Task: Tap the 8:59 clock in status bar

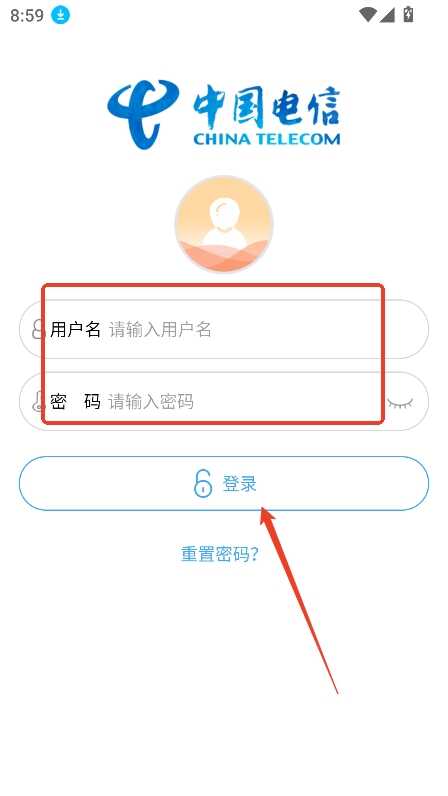Action: click(x=27, y=15)
